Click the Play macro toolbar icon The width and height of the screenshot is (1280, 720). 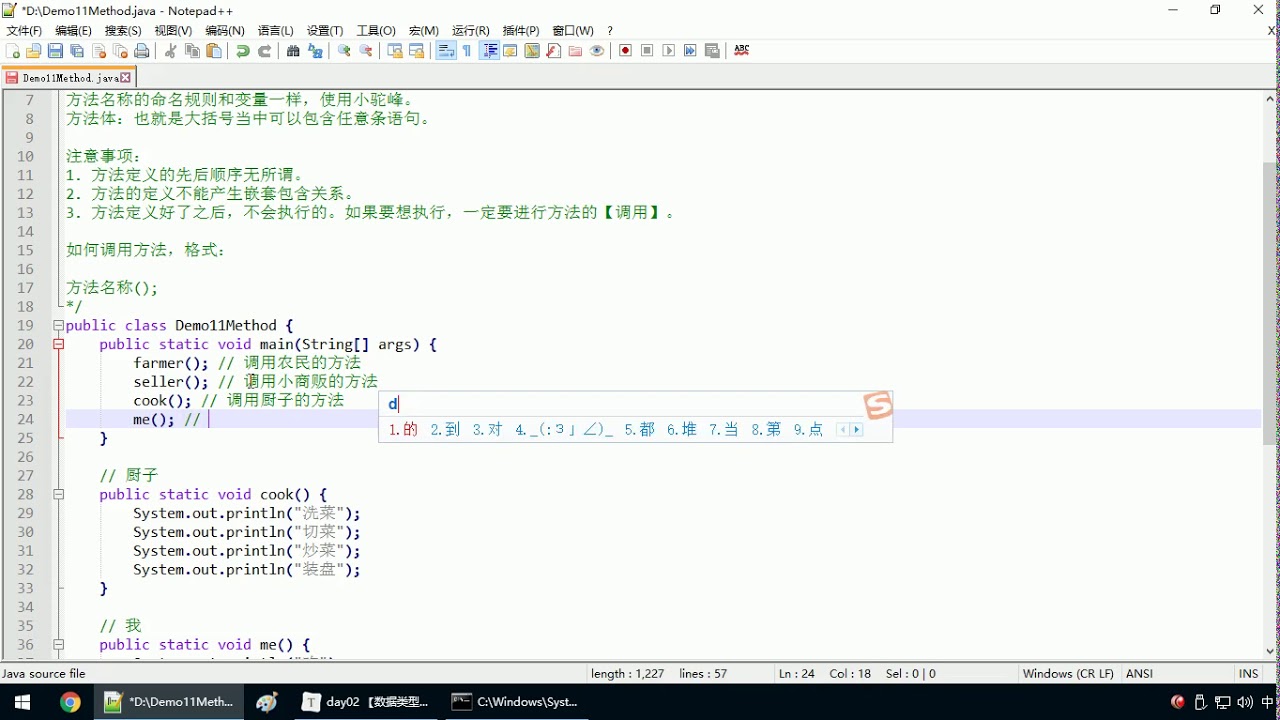point(669,50)
